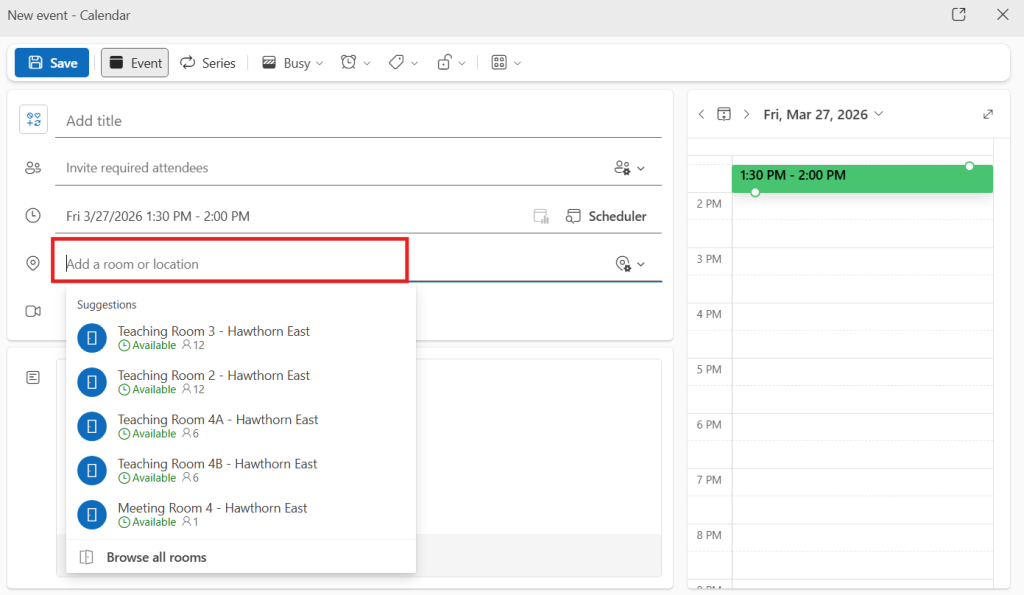Click room icon for Teaching Room 4A
Screen dimensions: 1024x595
click(x=92, y=426)
